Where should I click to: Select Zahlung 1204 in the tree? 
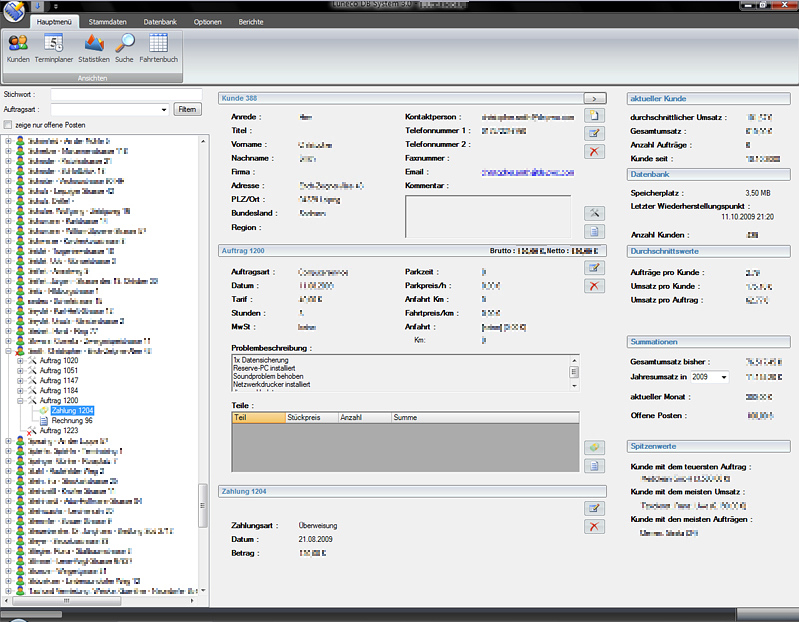pyautogui.click(x=72, y=411)
